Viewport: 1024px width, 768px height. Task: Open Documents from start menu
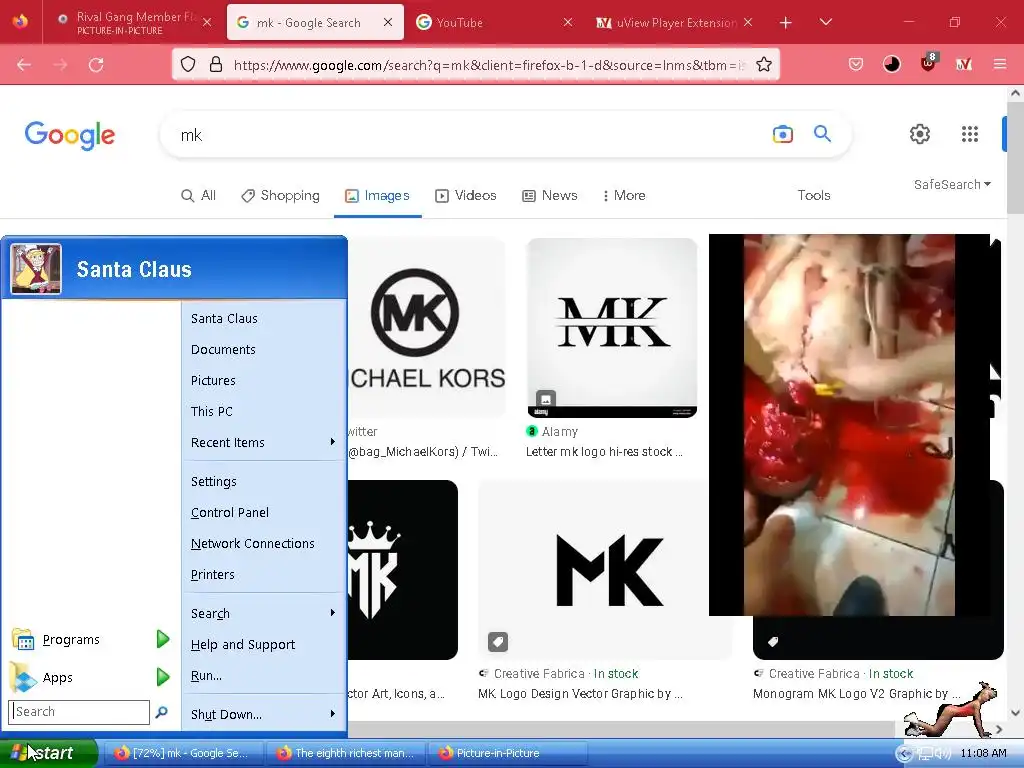(x=263, y=349)
